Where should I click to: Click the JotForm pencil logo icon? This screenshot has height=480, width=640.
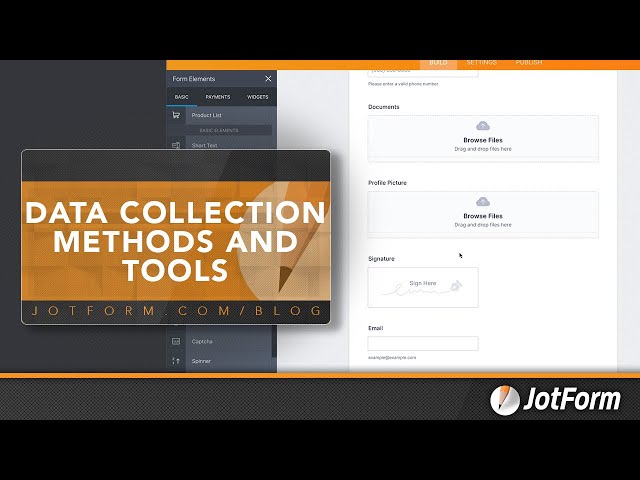point(505,400)
